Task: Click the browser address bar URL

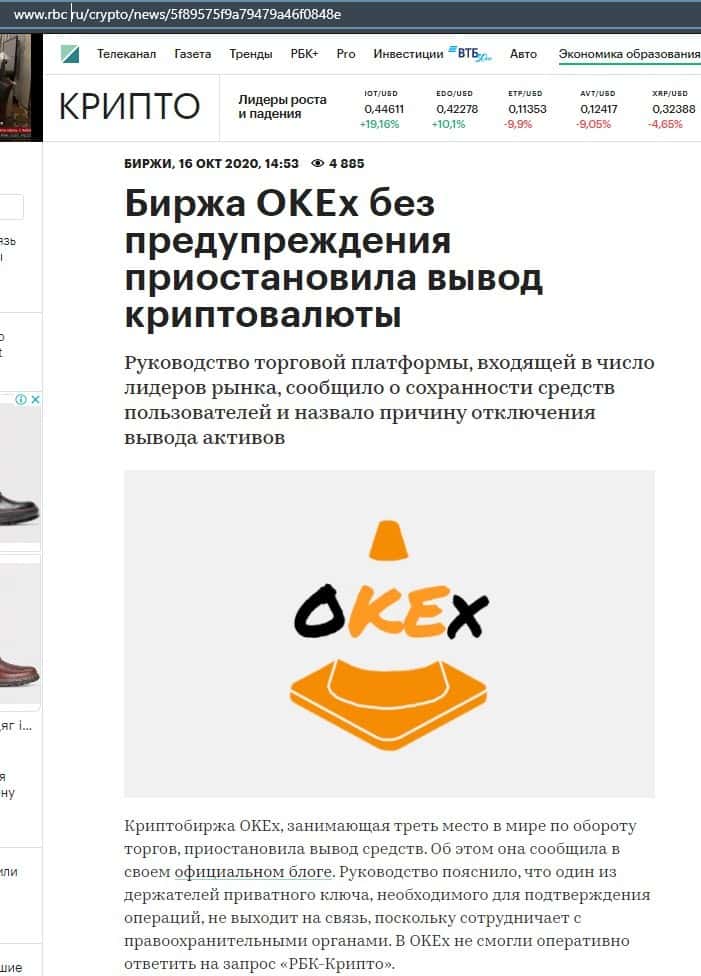Action: (x=177, y=14)
